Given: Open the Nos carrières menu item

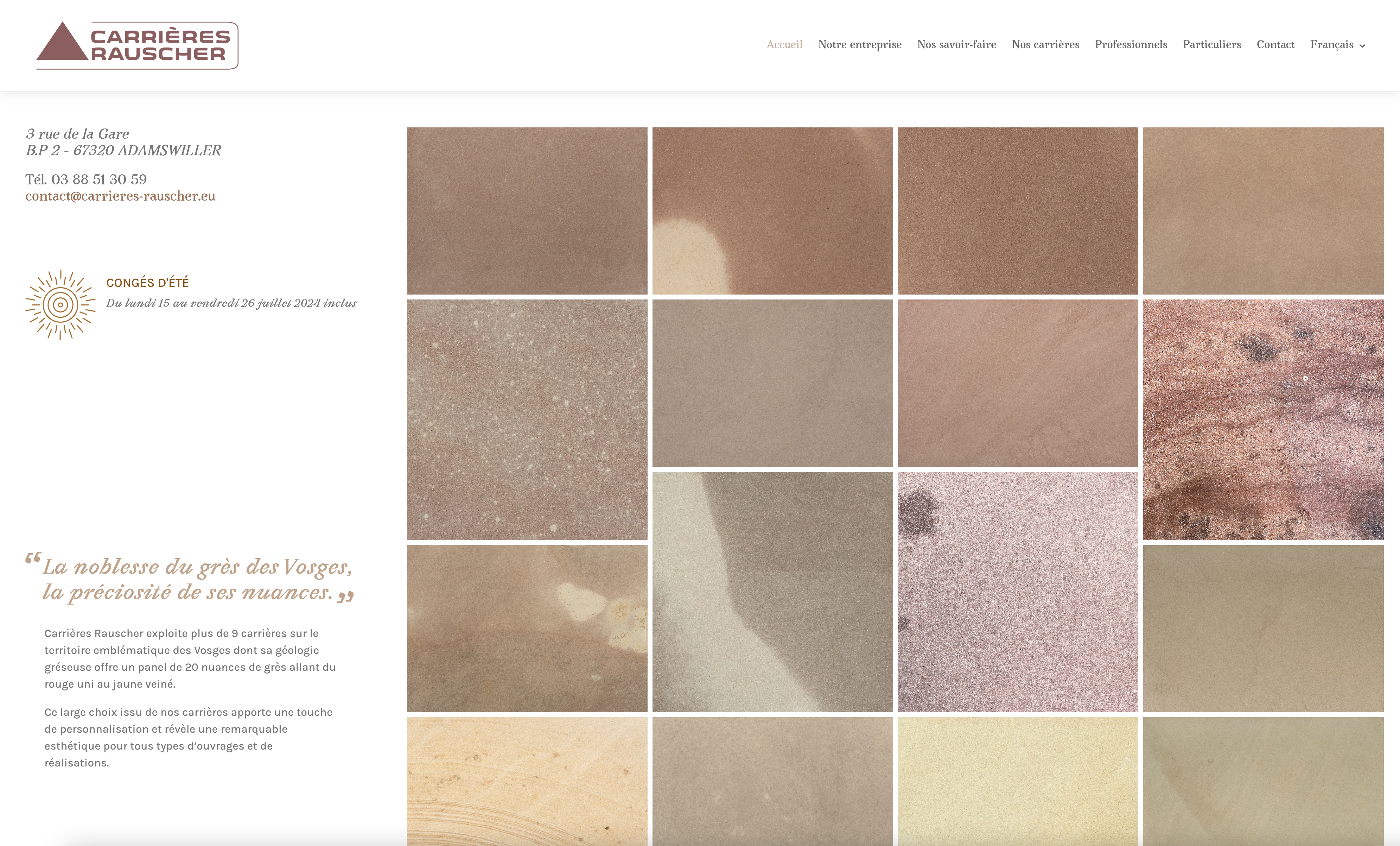Looking at the screenshot, I should [1045, 44].
